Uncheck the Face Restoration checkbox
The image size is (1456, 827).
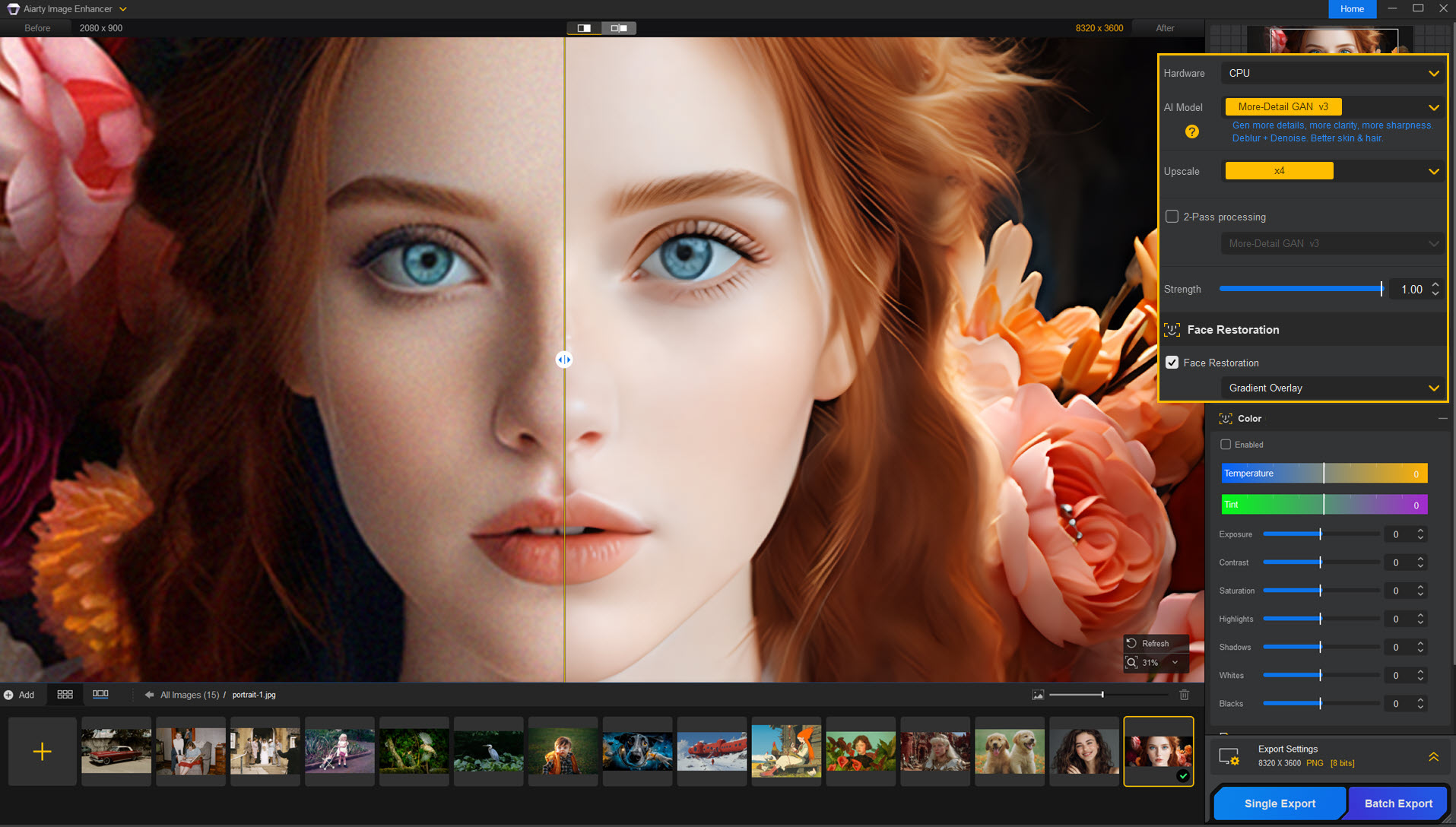tap(1172, 363)
